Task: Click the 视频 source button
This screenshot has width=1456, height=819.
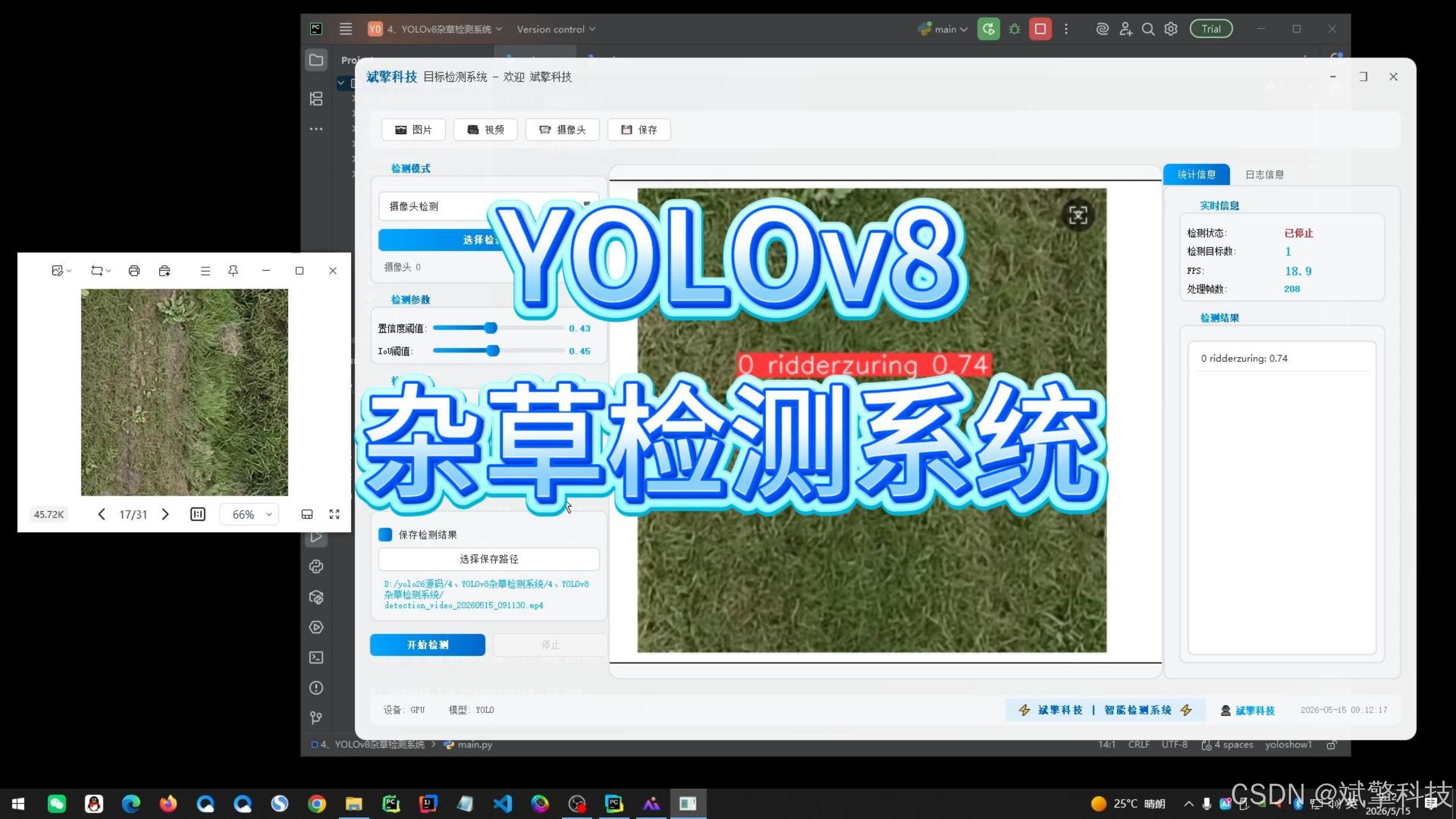Action: tap(486, 130)
